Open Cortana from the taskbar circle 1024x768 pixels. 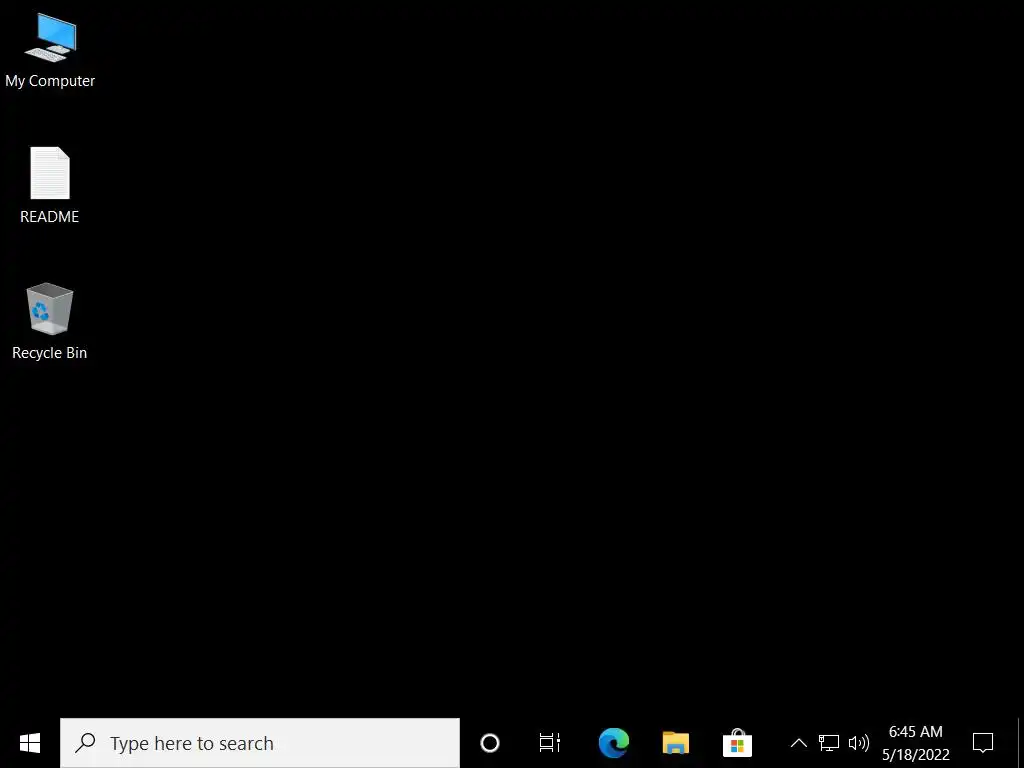click(x=490, y=743)
